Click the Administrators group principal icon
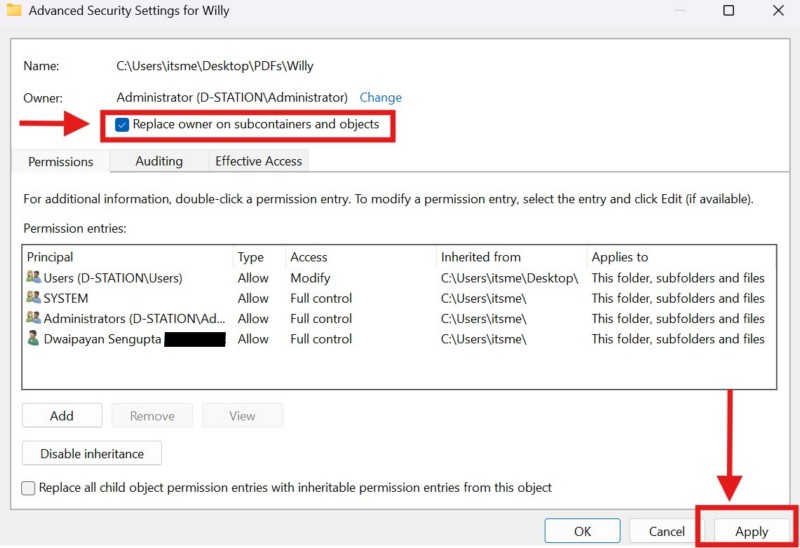Image resolution: width=800 pixels, height=548 pixels. (x=34, y=318)
